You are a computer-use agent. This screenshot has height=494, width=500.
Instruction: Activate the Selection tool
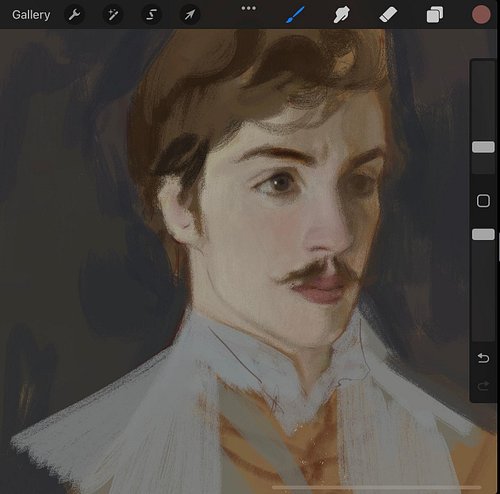(x=151, y=15)
